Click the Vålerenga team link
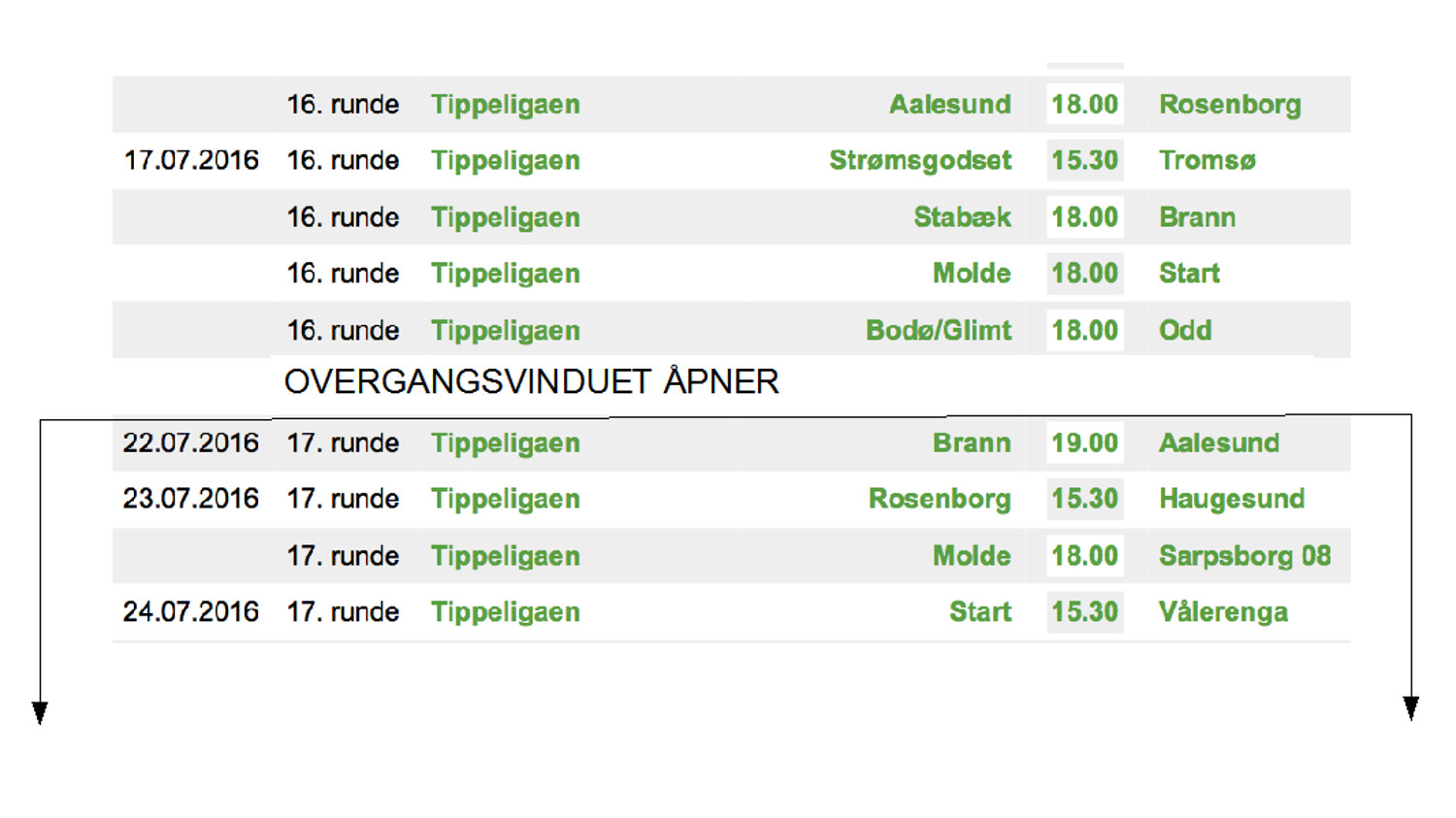Screen dimensions: 1456x818 (1222, 611)
